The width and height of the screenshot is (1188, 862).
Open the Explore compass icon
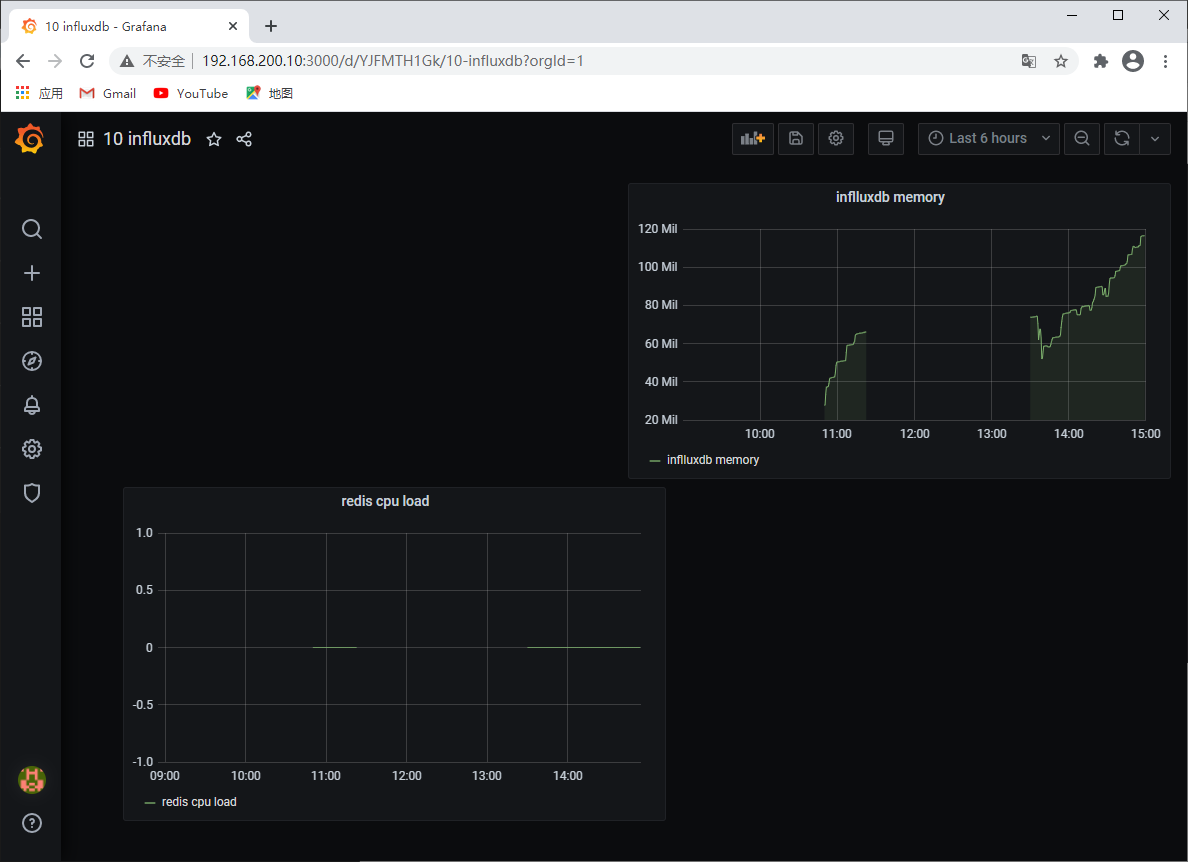pos(32,361)
